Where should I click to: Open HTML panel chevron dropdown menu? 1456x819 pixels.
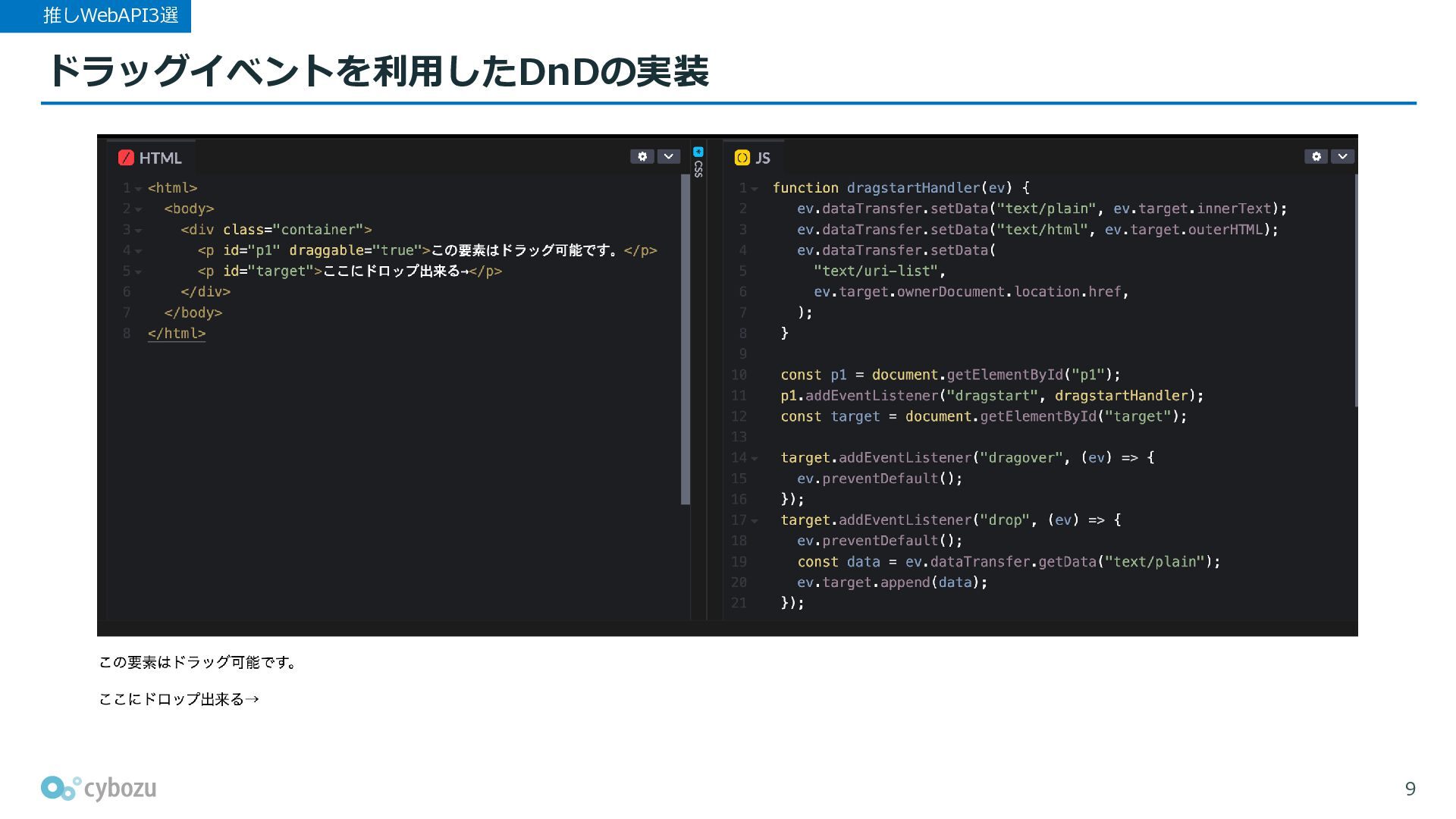[x=668, y=156]
